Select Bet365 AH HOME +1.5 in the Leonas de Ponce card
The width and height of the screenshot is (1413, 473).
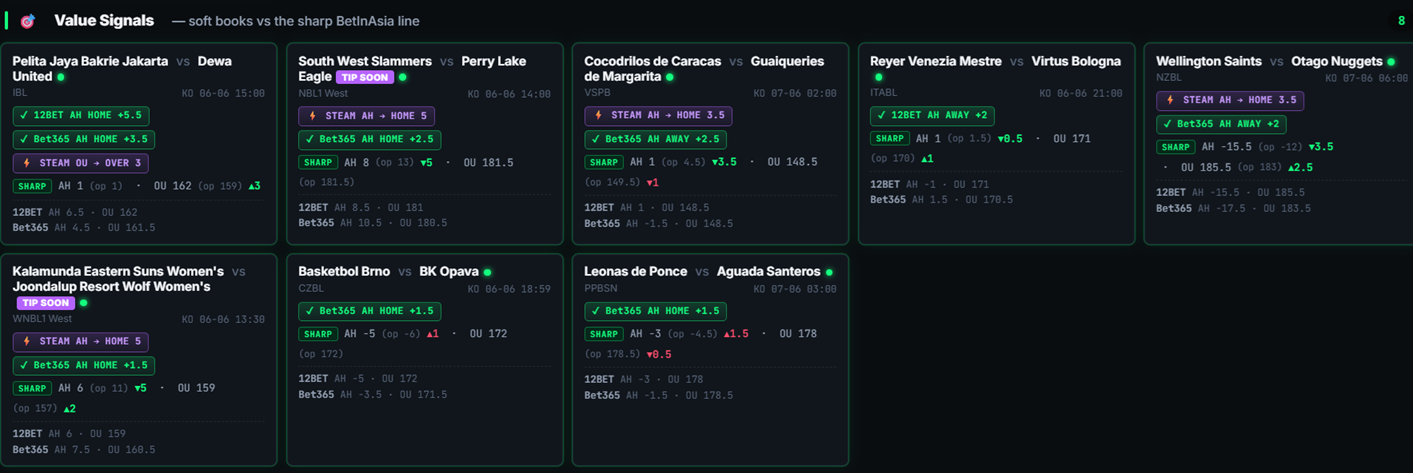(656, 311)
